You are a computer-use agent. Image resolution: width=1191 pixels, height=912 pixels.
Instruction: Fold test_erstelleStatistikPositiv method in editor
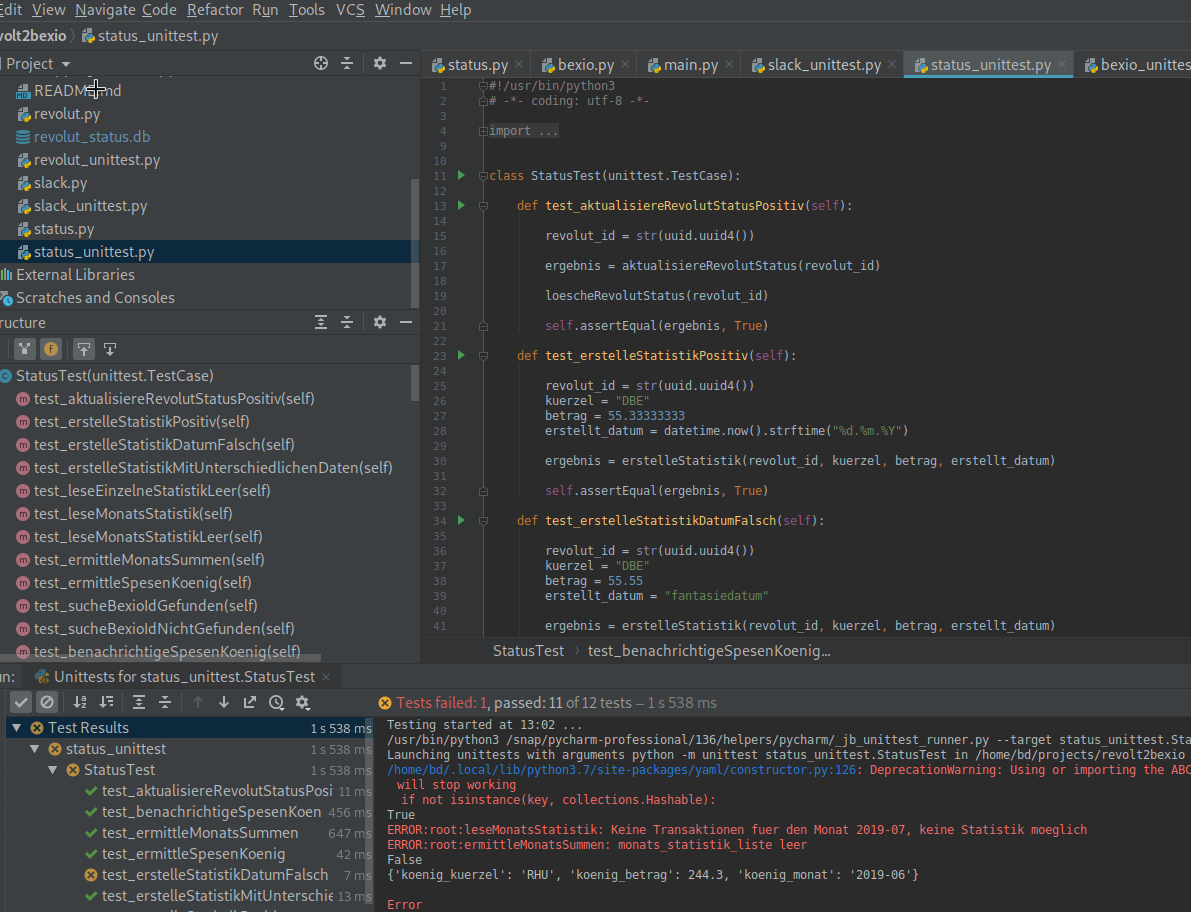(x=483, y=355)
